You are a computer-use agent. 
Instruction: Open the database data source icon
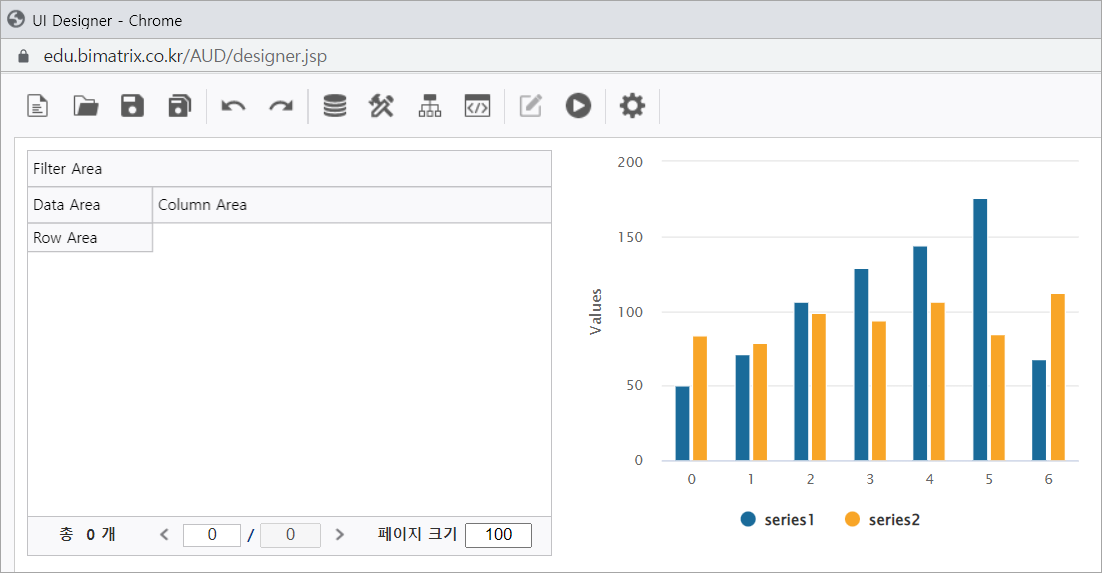tap(335, 105)
